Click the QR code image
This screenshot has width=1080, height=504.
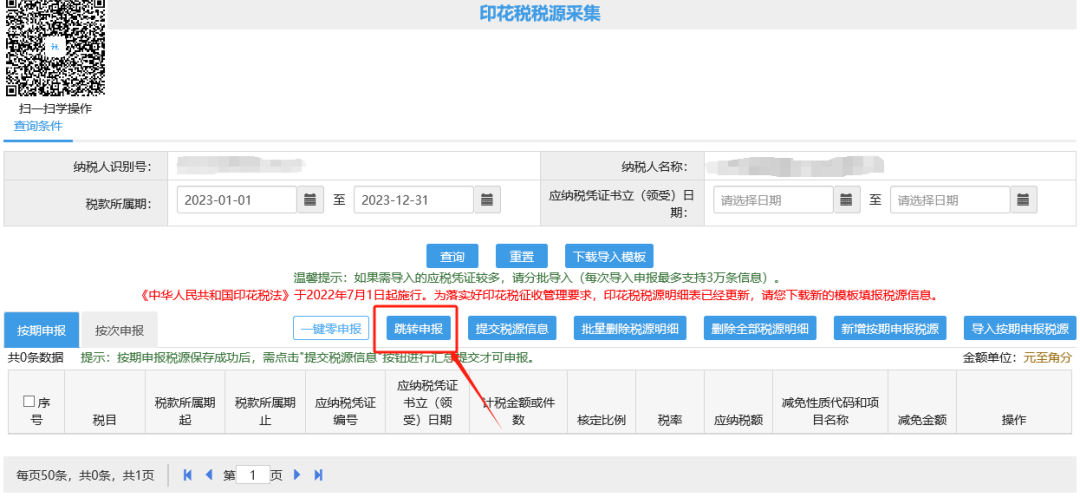tap(53, 50)
